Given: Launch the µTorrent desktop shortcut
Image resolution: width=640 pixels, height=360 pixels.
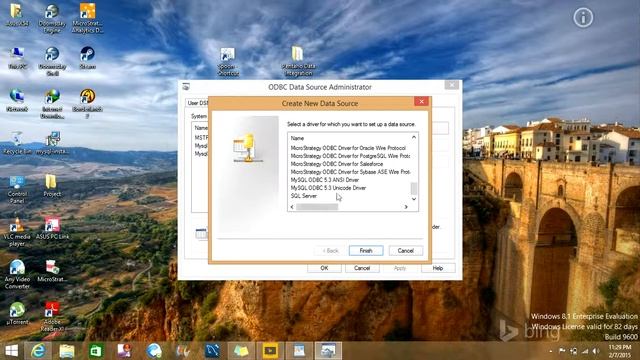Looking at the screenshot, I should point(17,313).
